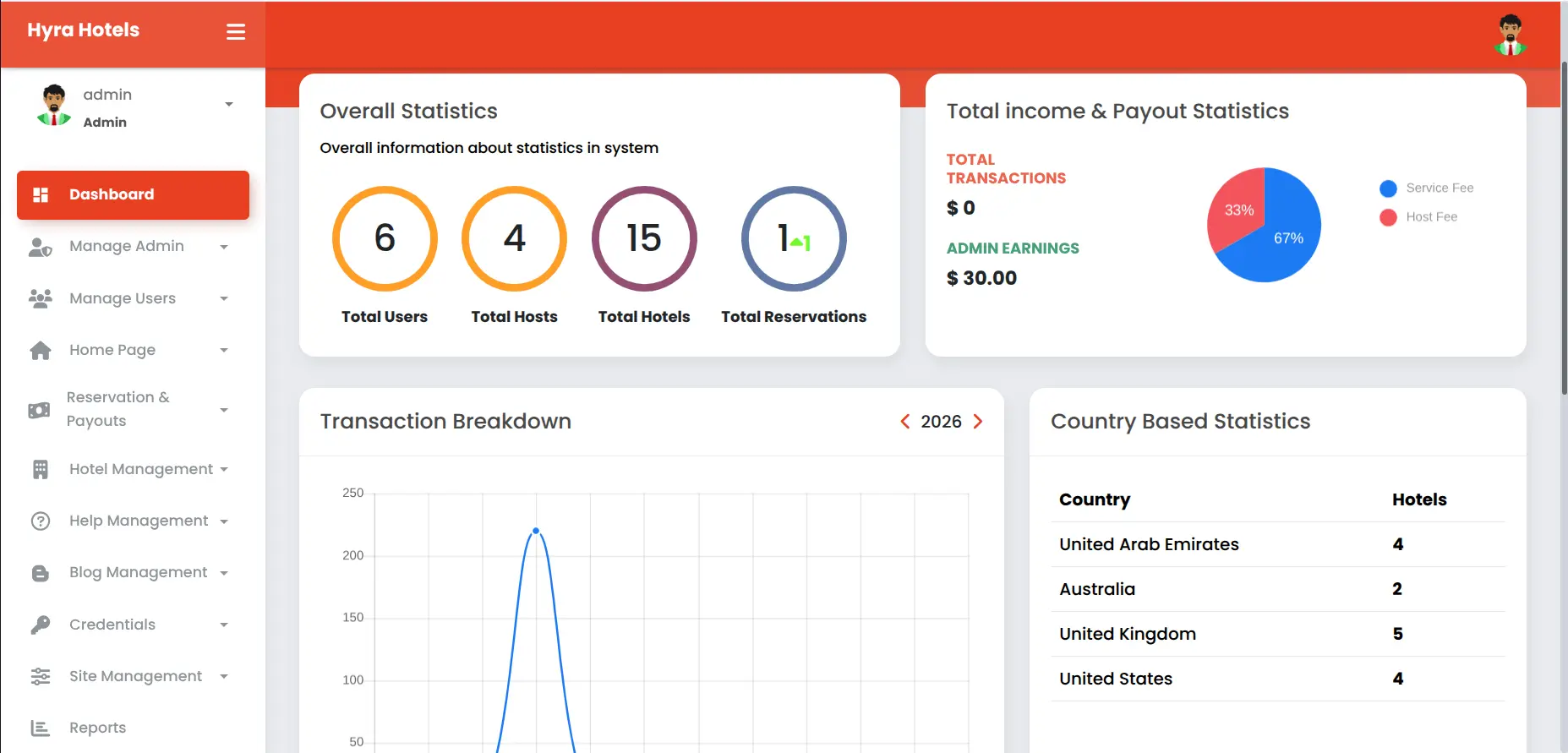Click the admin avatar in the sidebar
The height and width of the screenshot is (753, 1568).
pos(54,105)
